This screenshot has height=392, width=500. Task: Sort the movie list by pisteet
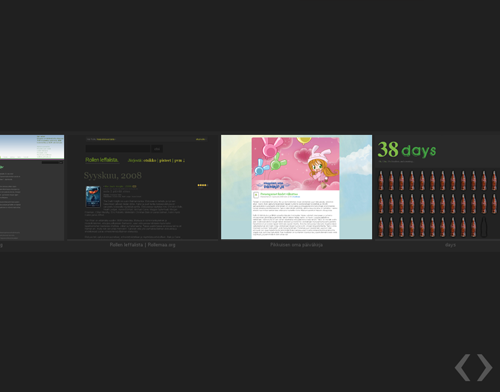[165, 160]
